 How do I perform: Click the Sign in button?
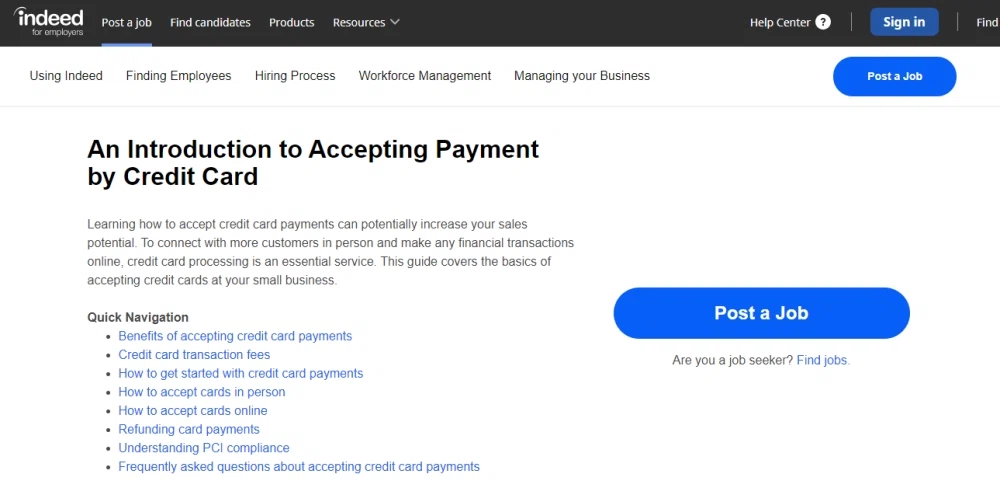click(904, 22)
